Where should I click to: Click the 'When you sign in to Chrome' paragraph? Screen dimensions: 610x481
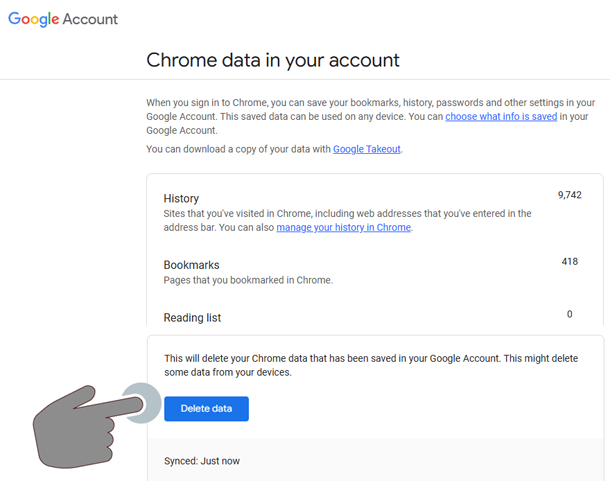(x=371, y=116)
